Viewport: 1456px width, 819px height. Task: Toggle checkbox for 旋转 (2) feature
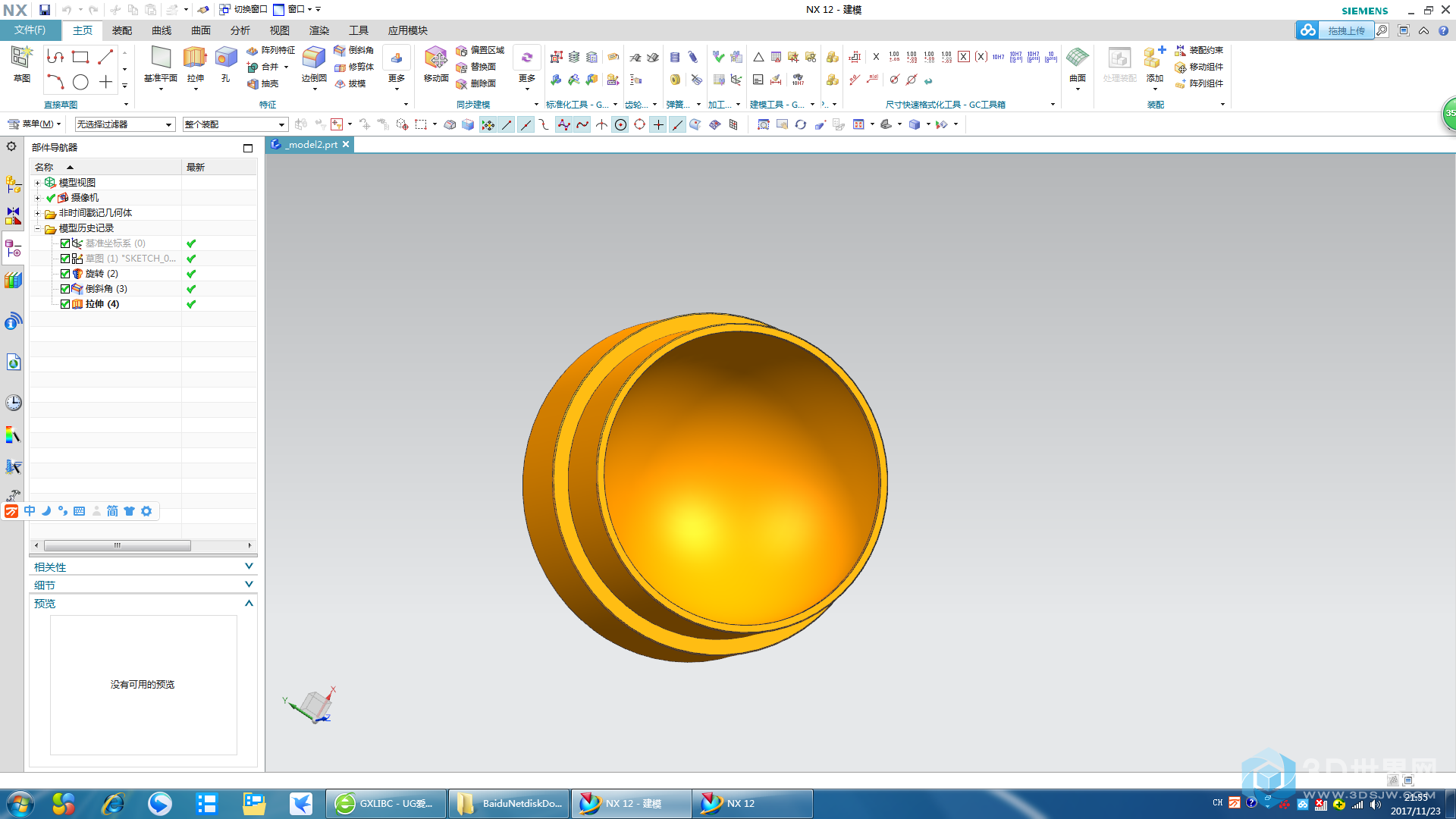coord(65,274)
